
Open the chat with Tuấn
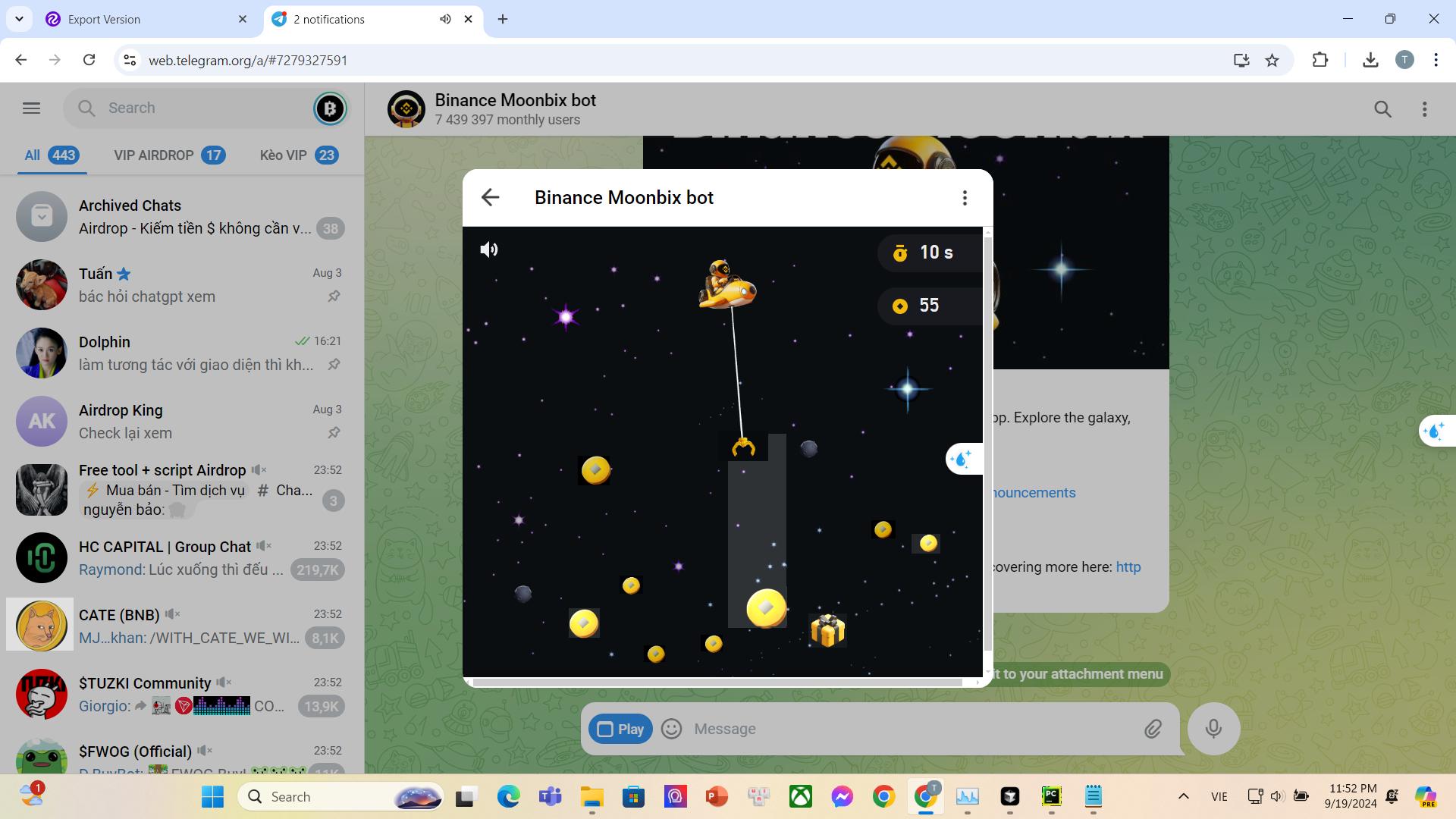click(182, 285)
